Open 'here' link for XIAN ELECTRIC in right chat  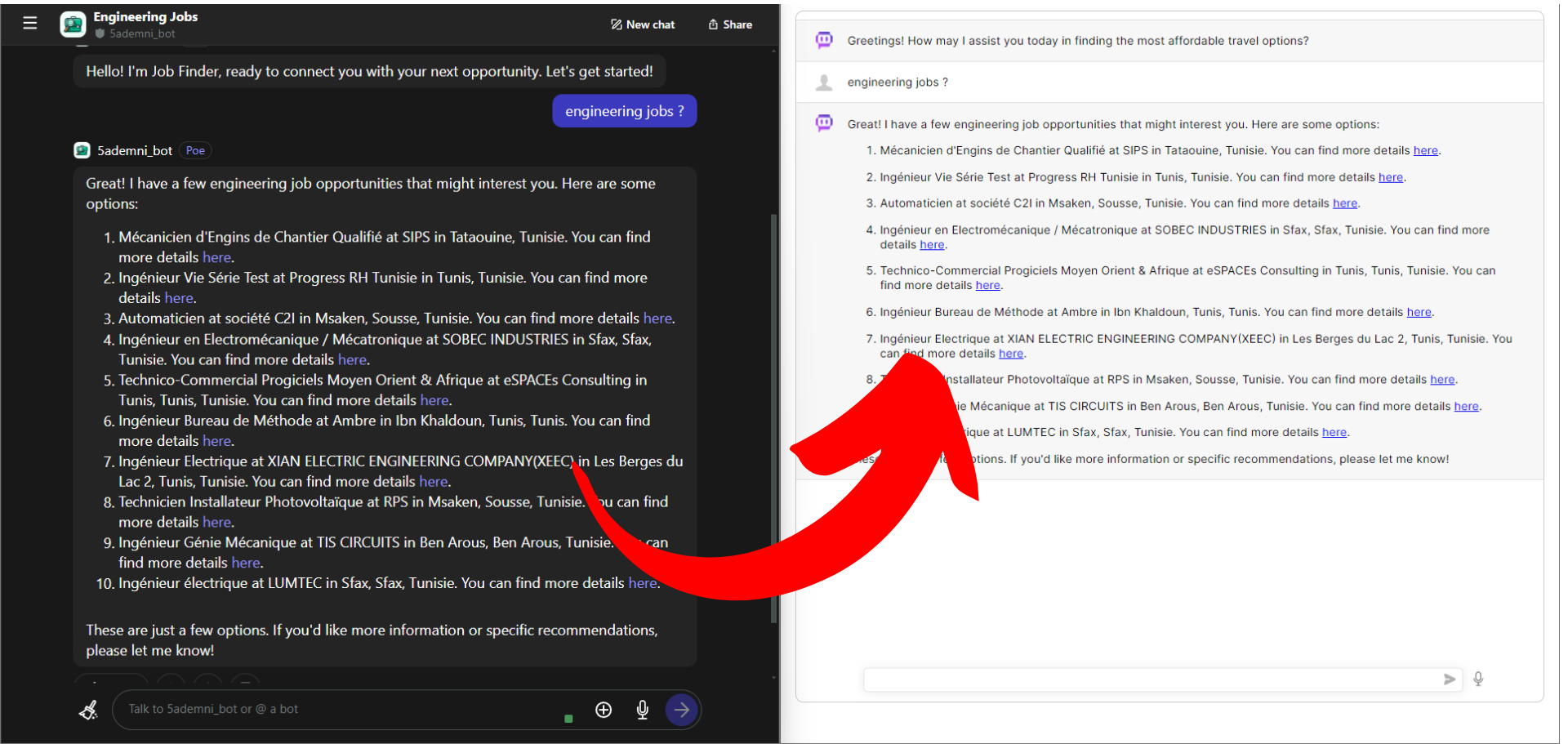1011,354
